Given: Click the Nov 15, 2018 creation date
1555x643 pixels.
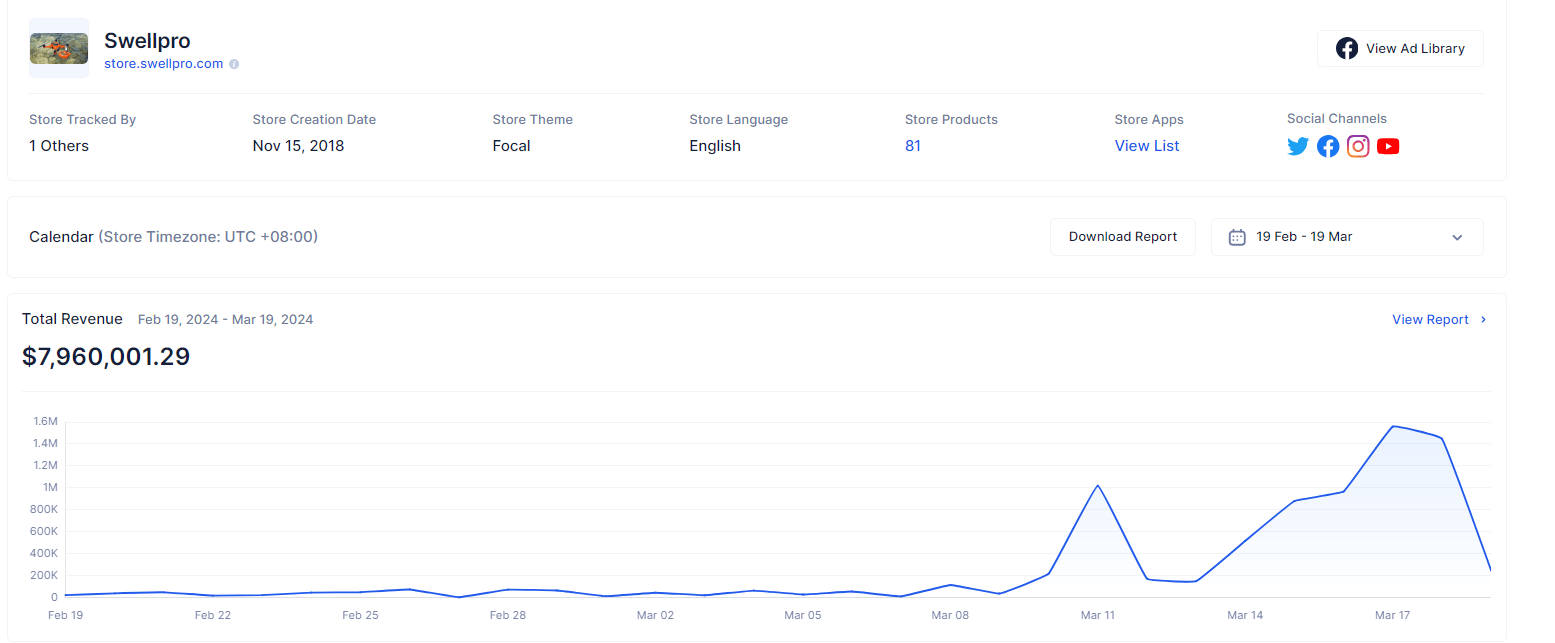Looking at the screenshot, I should pos(298,146).
